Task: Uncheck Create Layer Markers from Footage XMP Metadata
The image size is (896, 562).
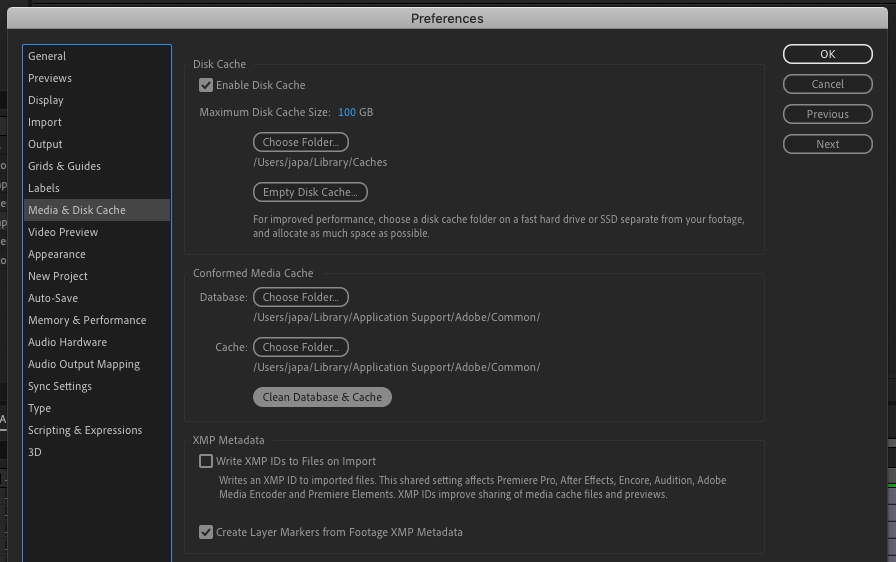Action: click(206, 532)
